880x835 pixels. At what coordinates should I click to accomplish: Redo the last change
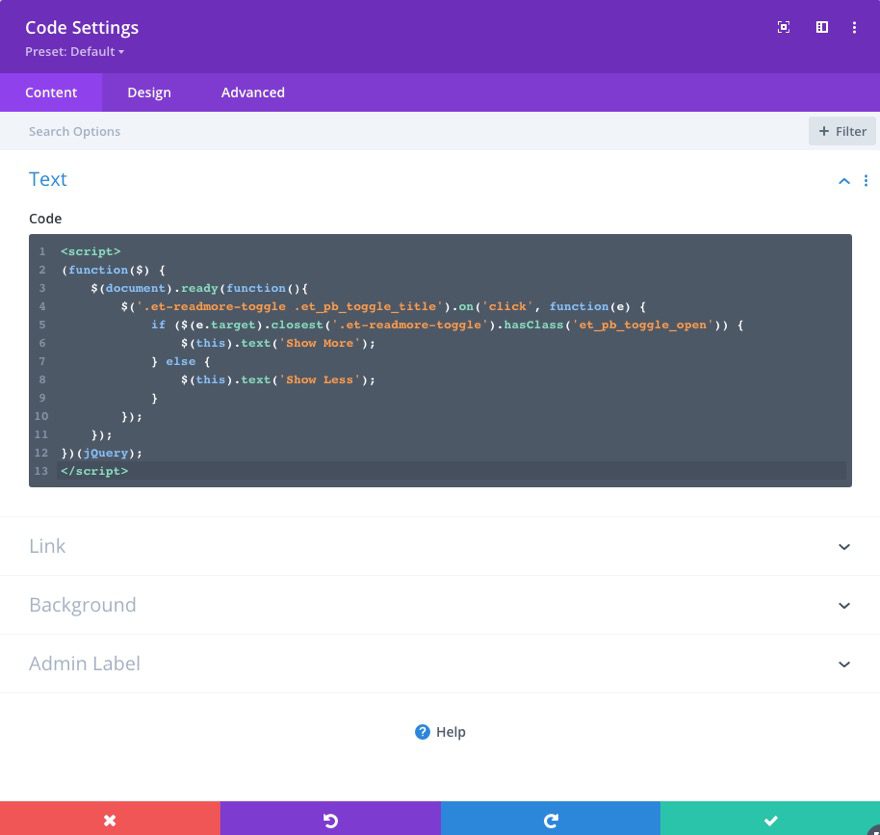pyautogui.click(x=550, y=819)
